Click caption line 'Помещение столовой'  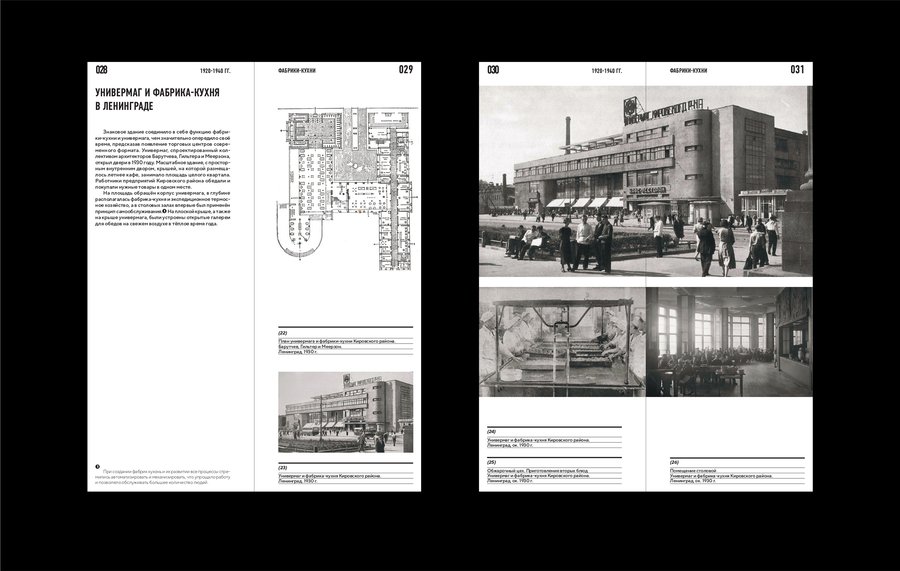pyautogui.click(x=693, y=471)
